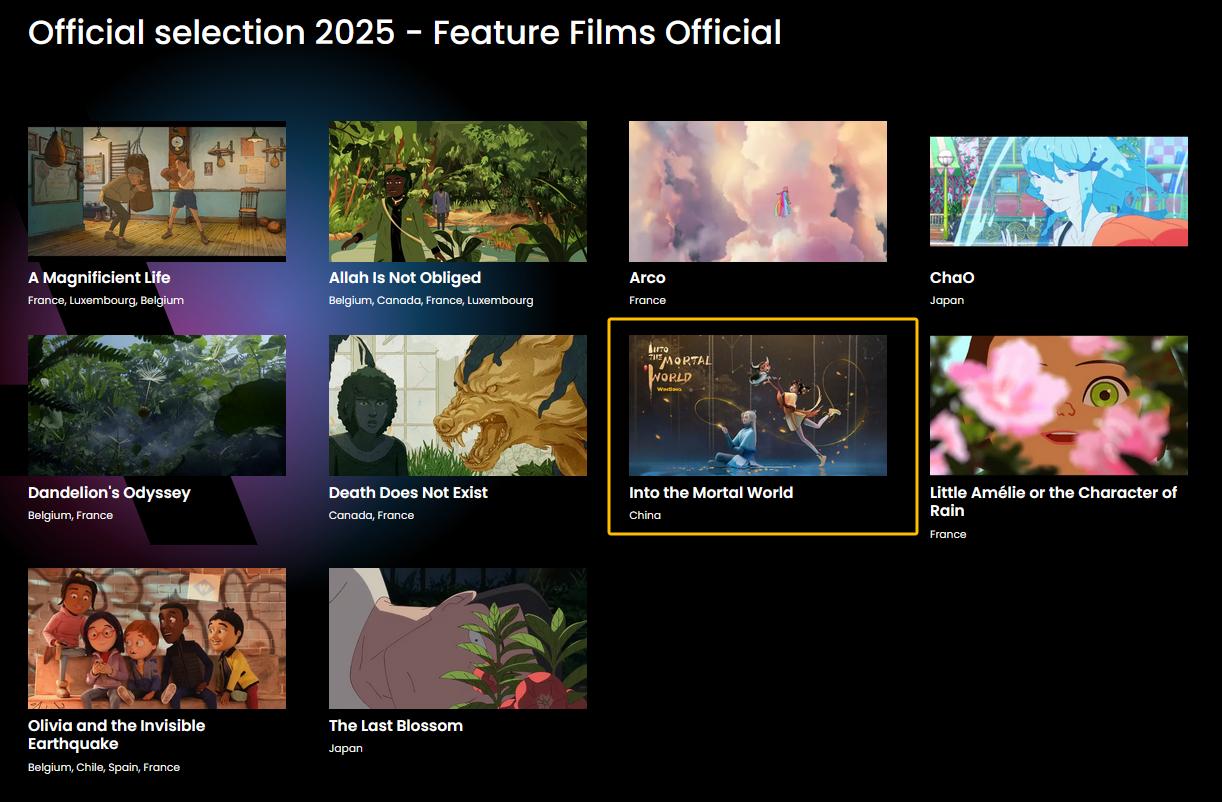The width and height of the screenshot is (1222, 802).
Task: Click Into the Mortal World title
Action: click(711, 493)
